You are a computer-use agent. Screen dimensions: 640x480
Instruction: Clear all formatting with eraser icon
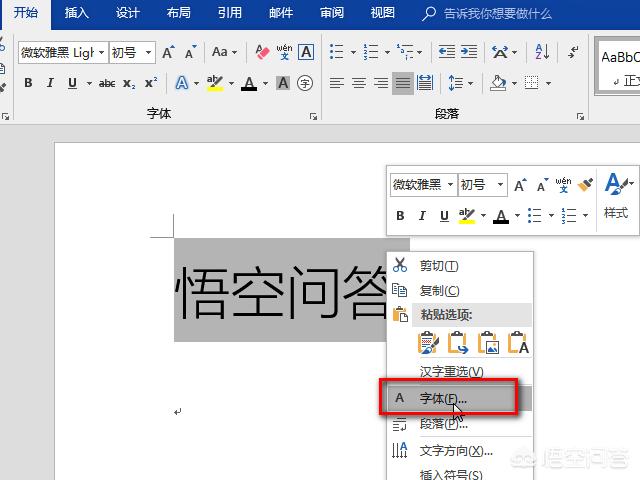click(x=262, y=52)
